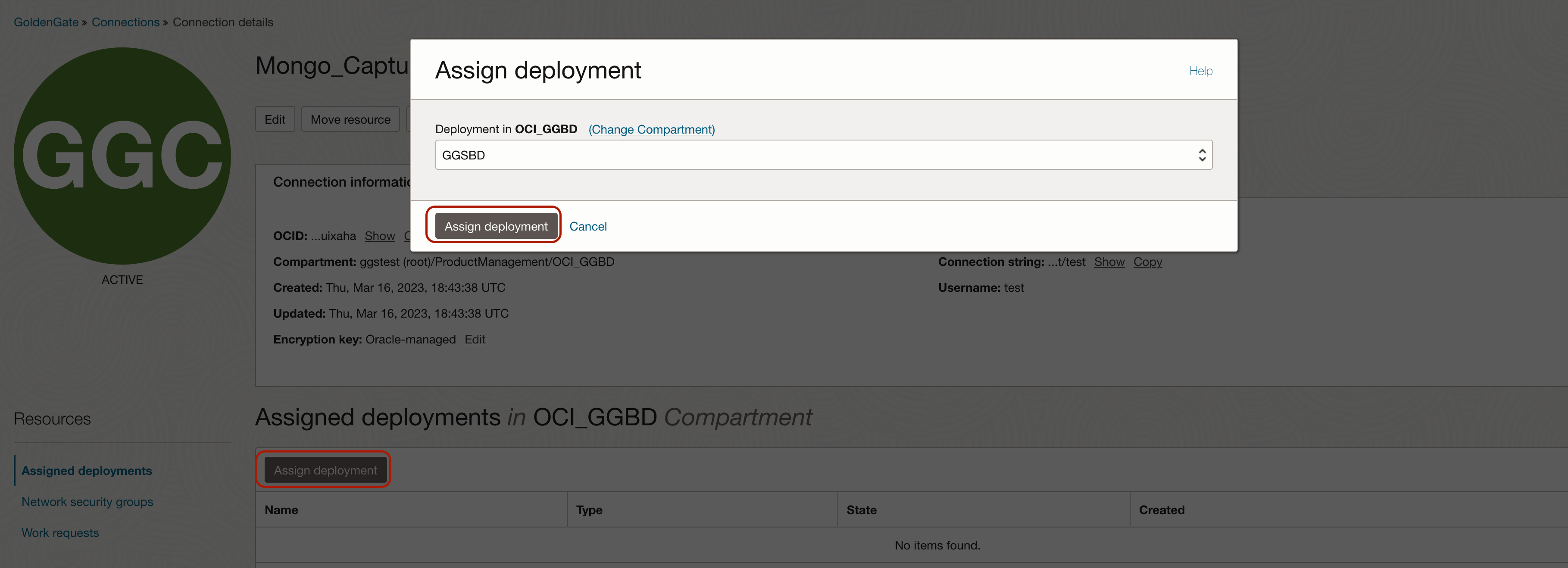Click the Edit connection button

click(275, 119)
